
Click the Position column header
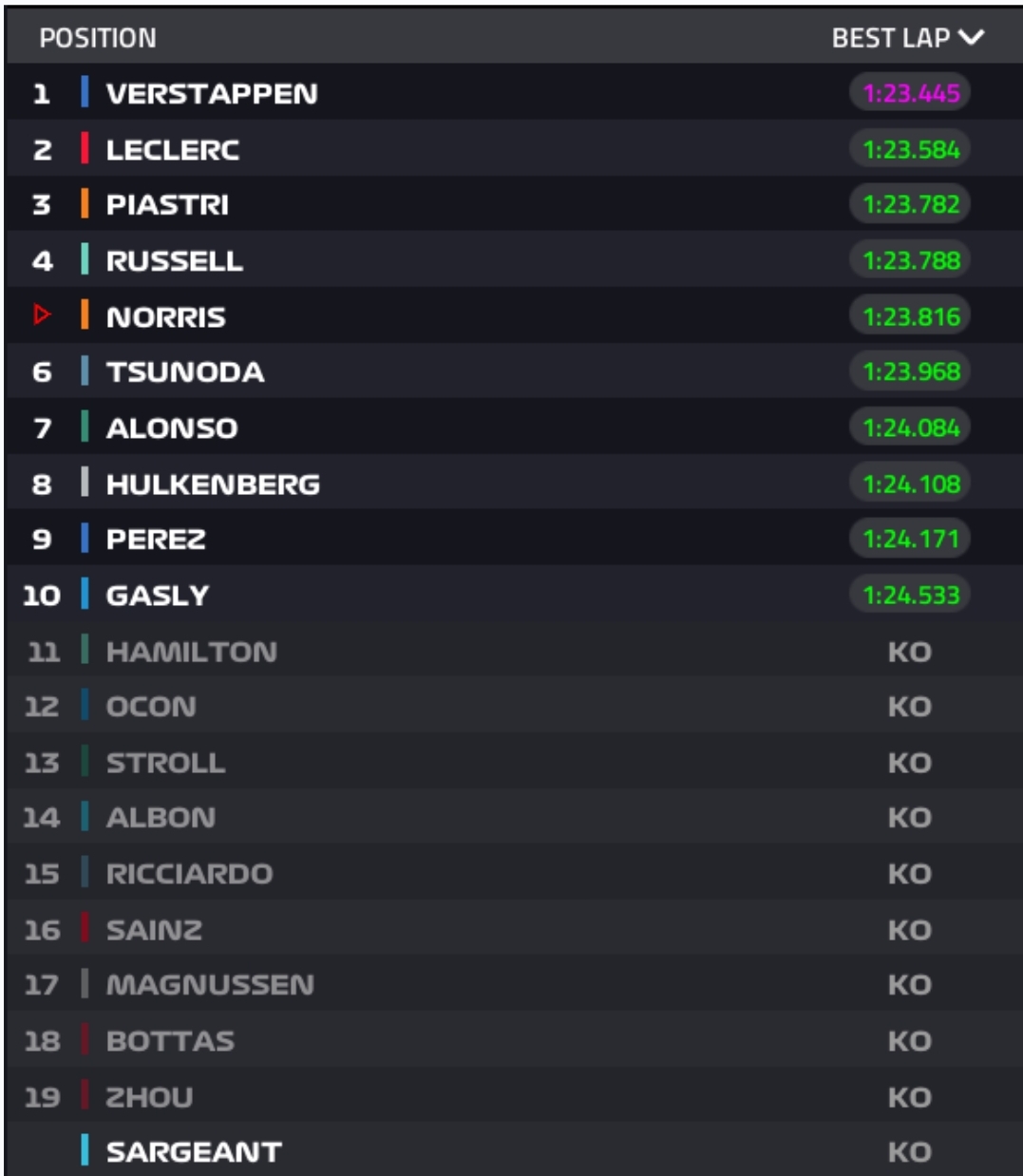98,38
